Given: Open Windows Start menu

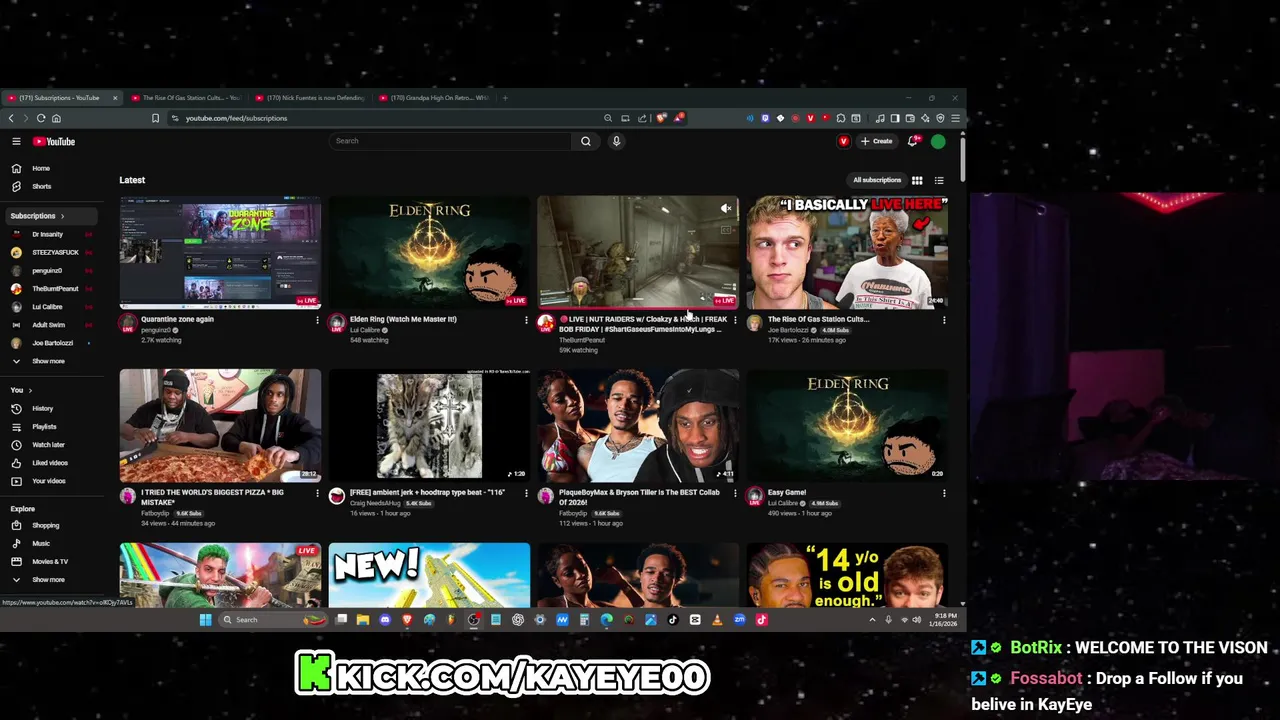Looking at the screenshot, I should click(205, 620).
